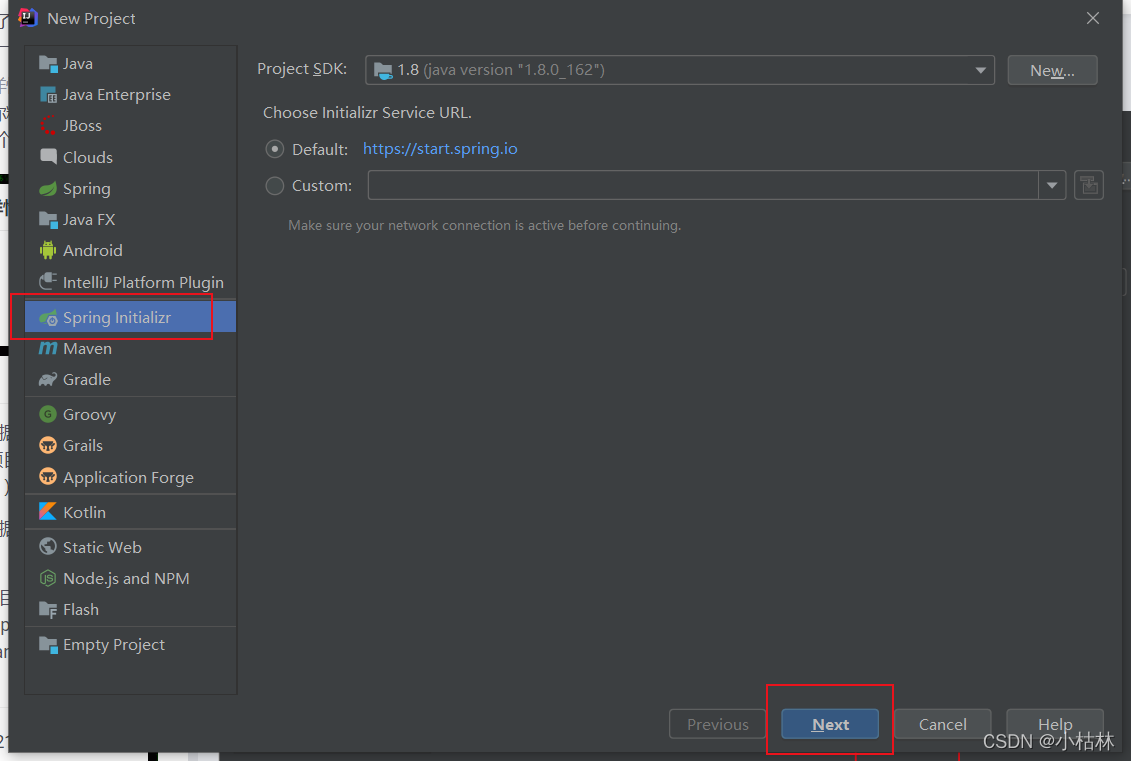Click the Gradle elephant icon
Viewport: 1131px width, 761px height.
pyautogui.click(x=48, y=379)
